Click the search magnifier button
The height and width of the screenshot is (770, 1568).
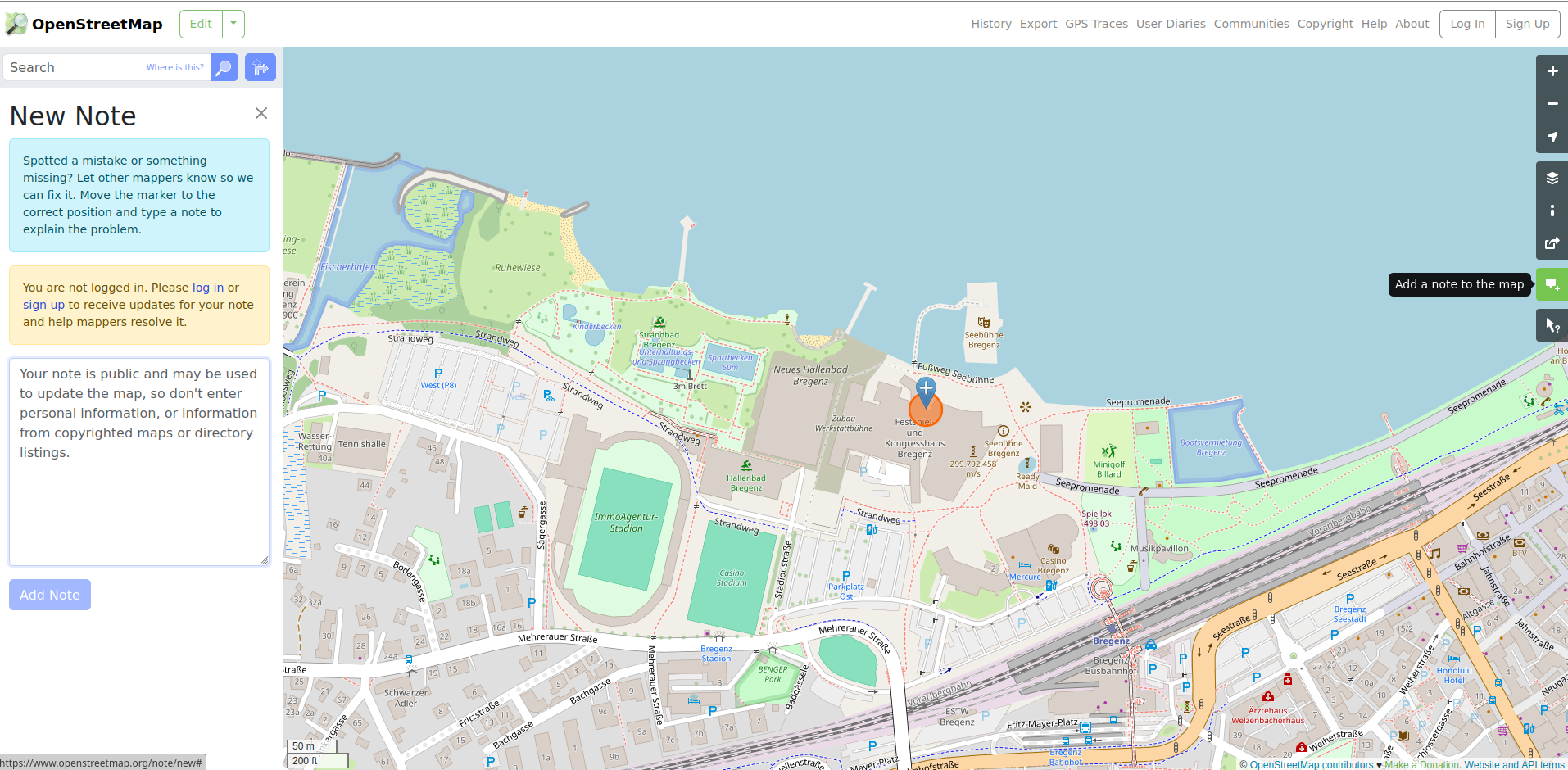(224, 67)
